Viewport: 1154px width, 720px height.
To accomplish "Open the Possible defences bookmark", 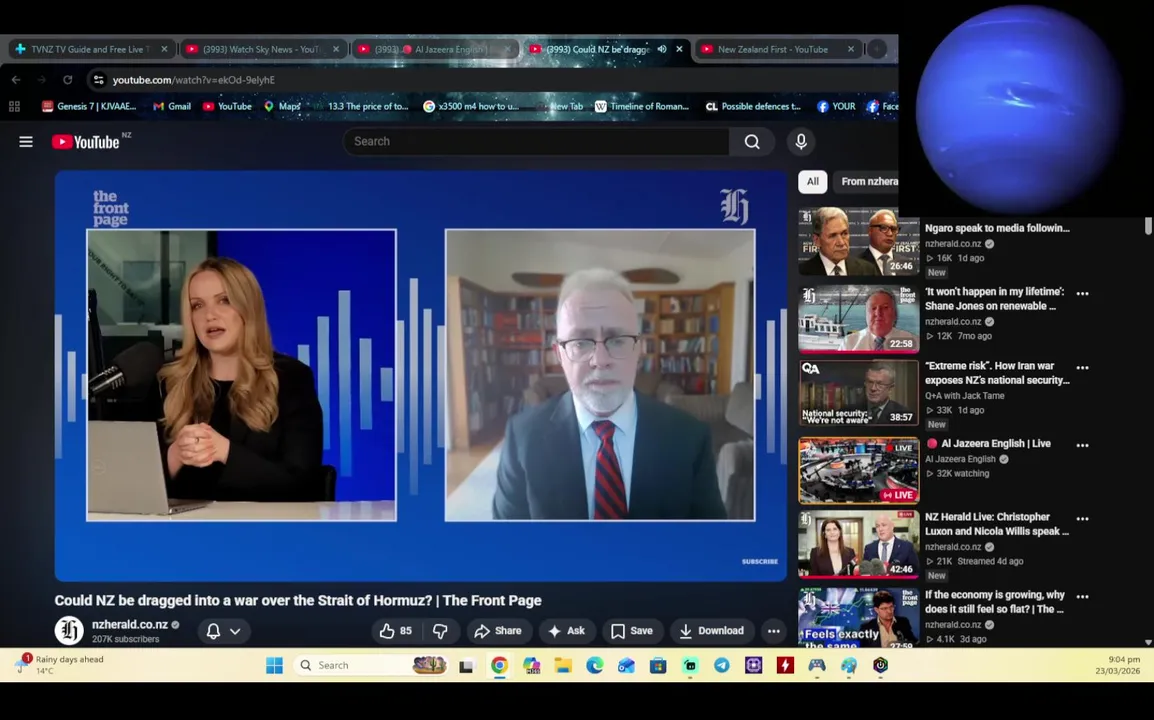I will click(754, 106).
